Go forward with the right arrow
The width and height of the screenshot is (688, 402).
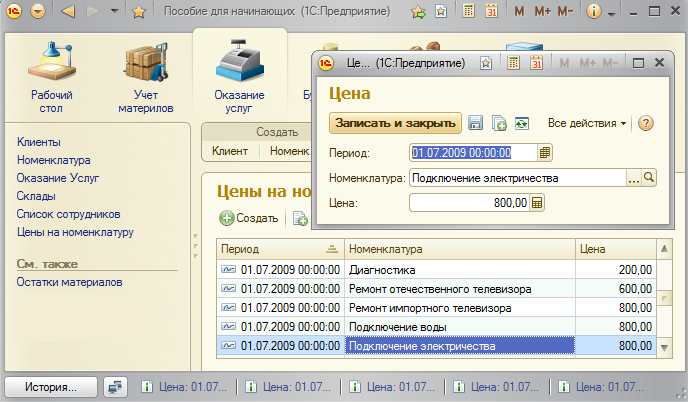[93, 11]
